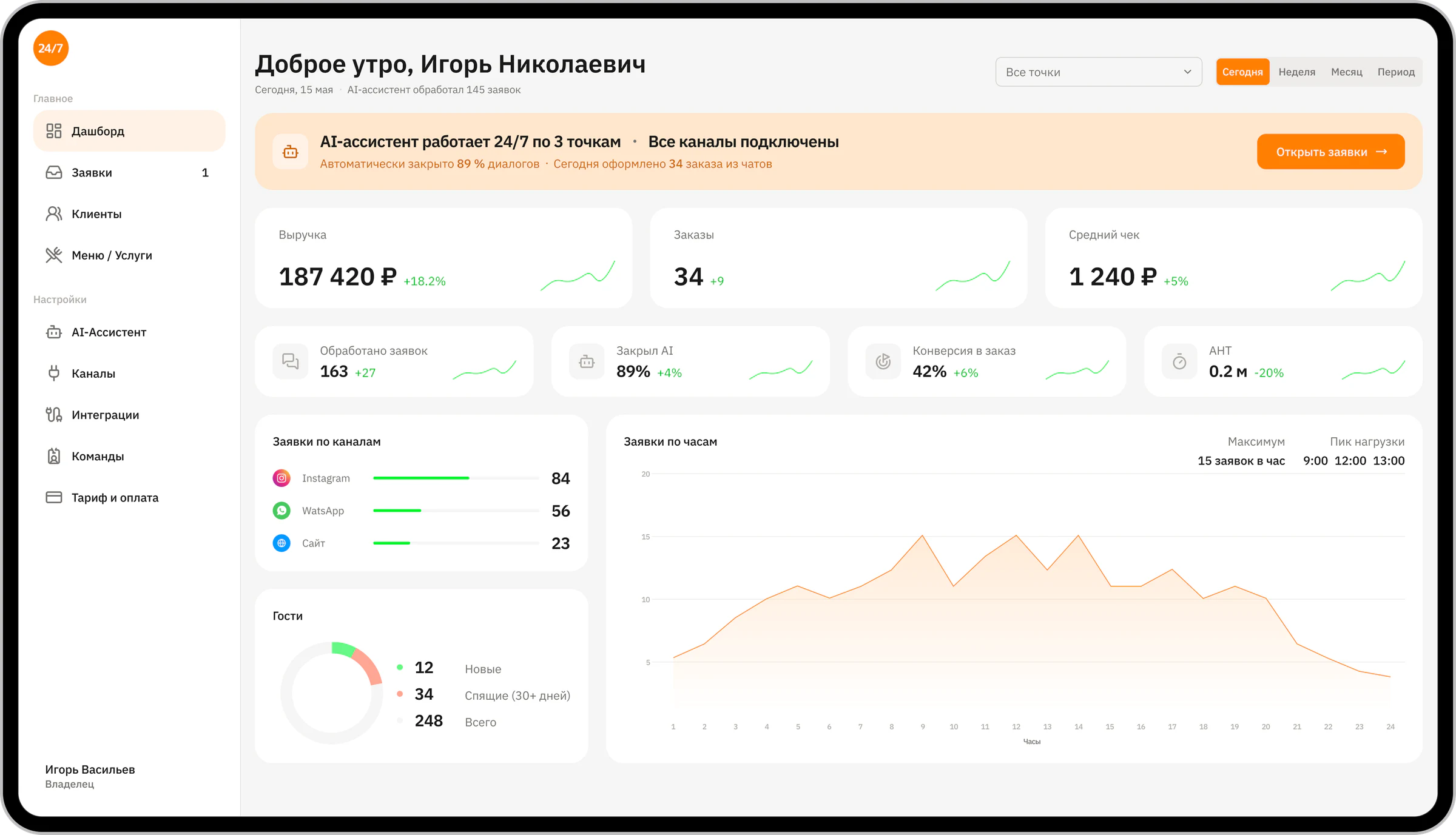Switch to the Неделя period tab
This screenshot has width=1456, height=835.
1297,72
